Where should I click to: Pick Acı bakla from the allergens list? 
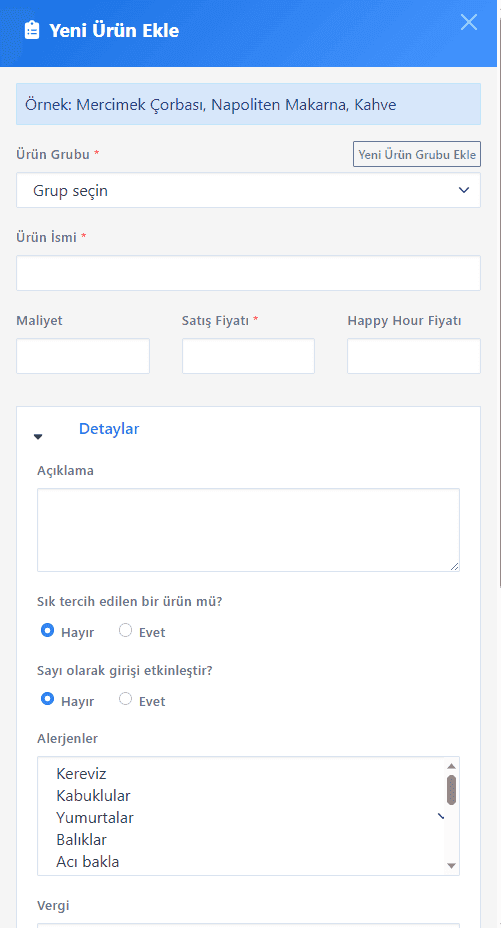(x=88, y=862)
